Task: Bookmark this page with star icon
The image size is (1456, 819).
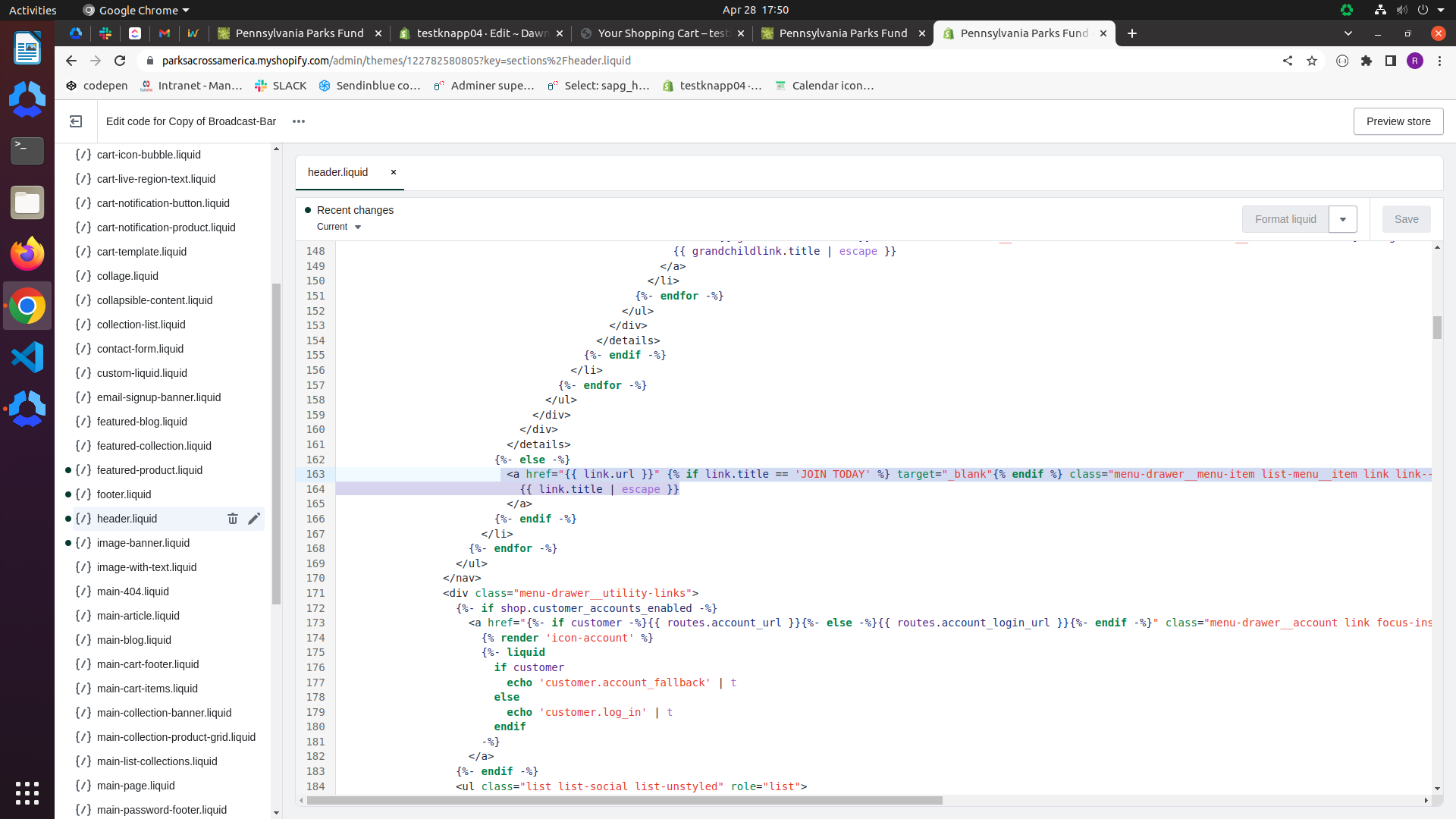Action: tap(1312, 61)
